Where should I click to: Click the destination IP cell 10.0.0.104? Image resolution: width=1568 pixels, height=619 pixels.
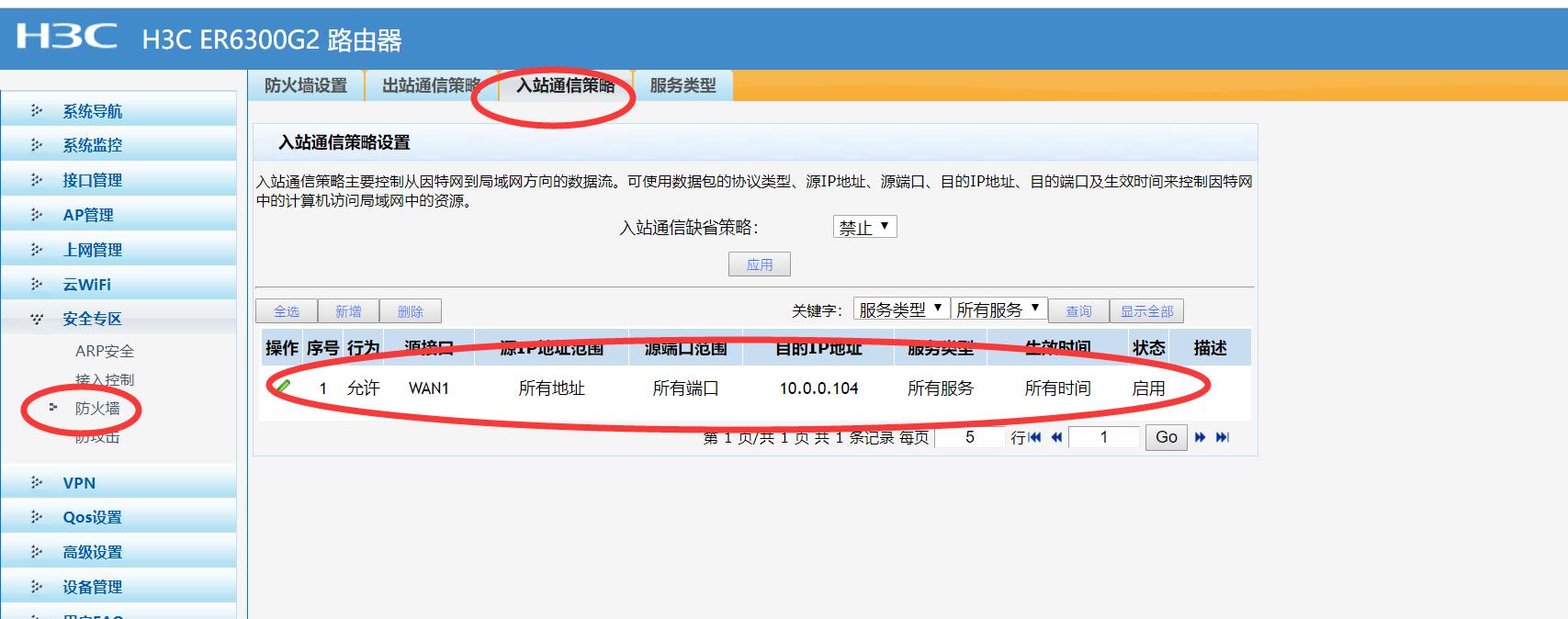[x=818, y=388]
